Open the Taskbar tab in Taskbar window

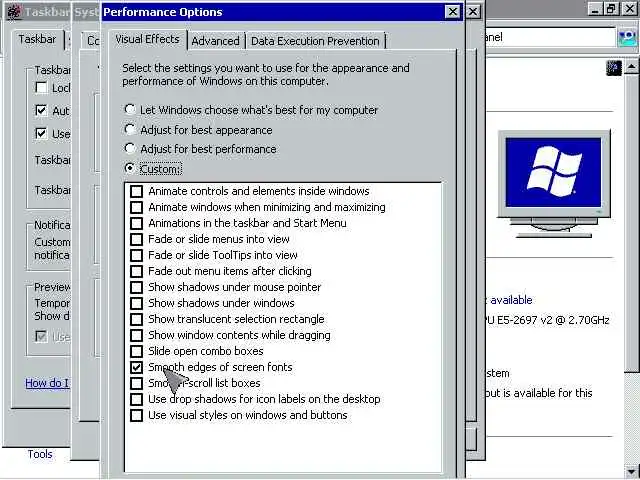(37, 39)
